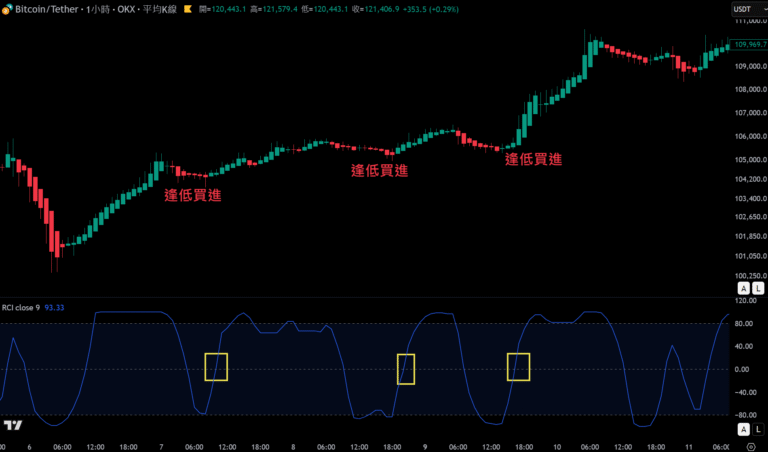
Task: Toggle auto scale 'A' on RCI pane
Action: click(743, 429)
